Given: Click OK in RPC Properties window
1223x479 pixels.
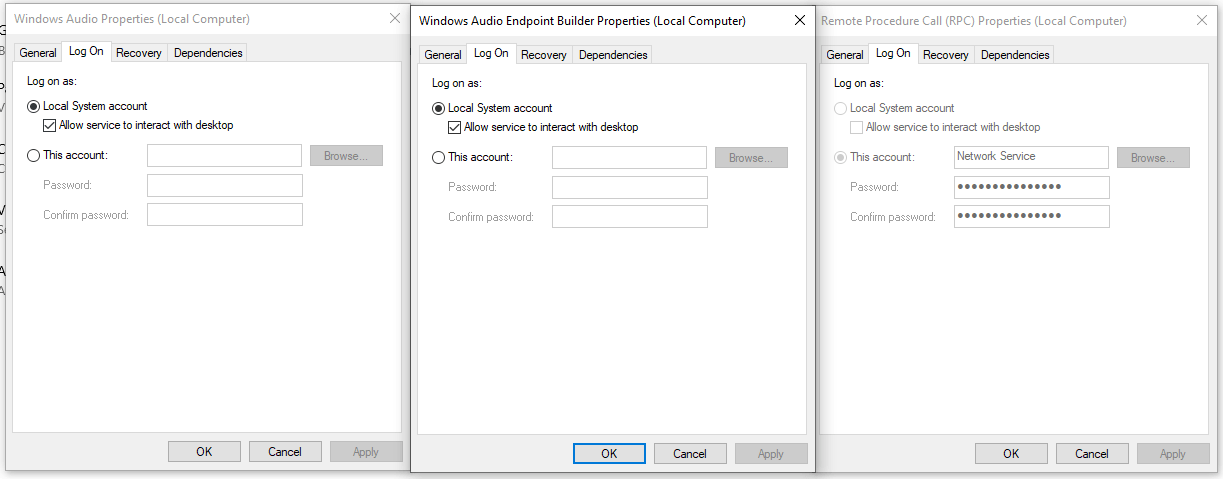Looking at the screenshot, I should click(x=1011, y=454).
